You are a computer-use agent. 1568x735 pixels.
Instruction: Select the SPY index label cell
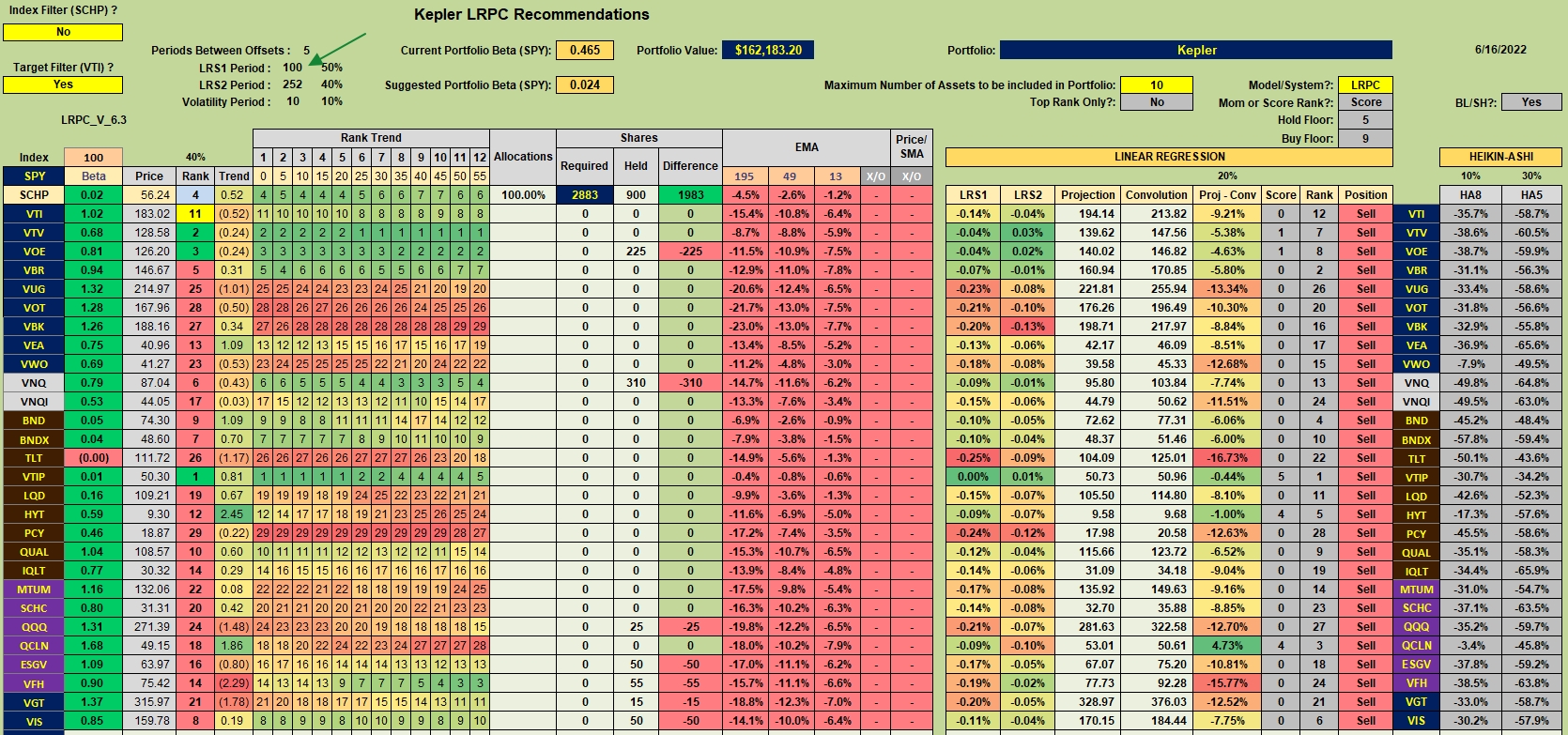34,176
